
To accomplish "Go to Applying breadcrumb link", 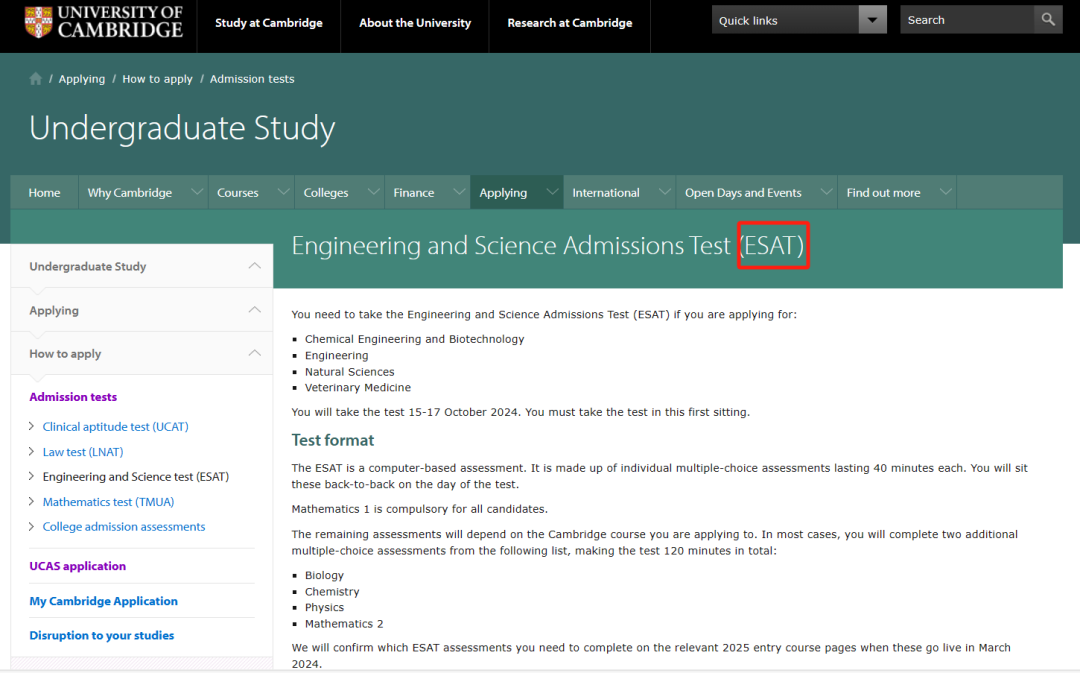I will (82, 79).
